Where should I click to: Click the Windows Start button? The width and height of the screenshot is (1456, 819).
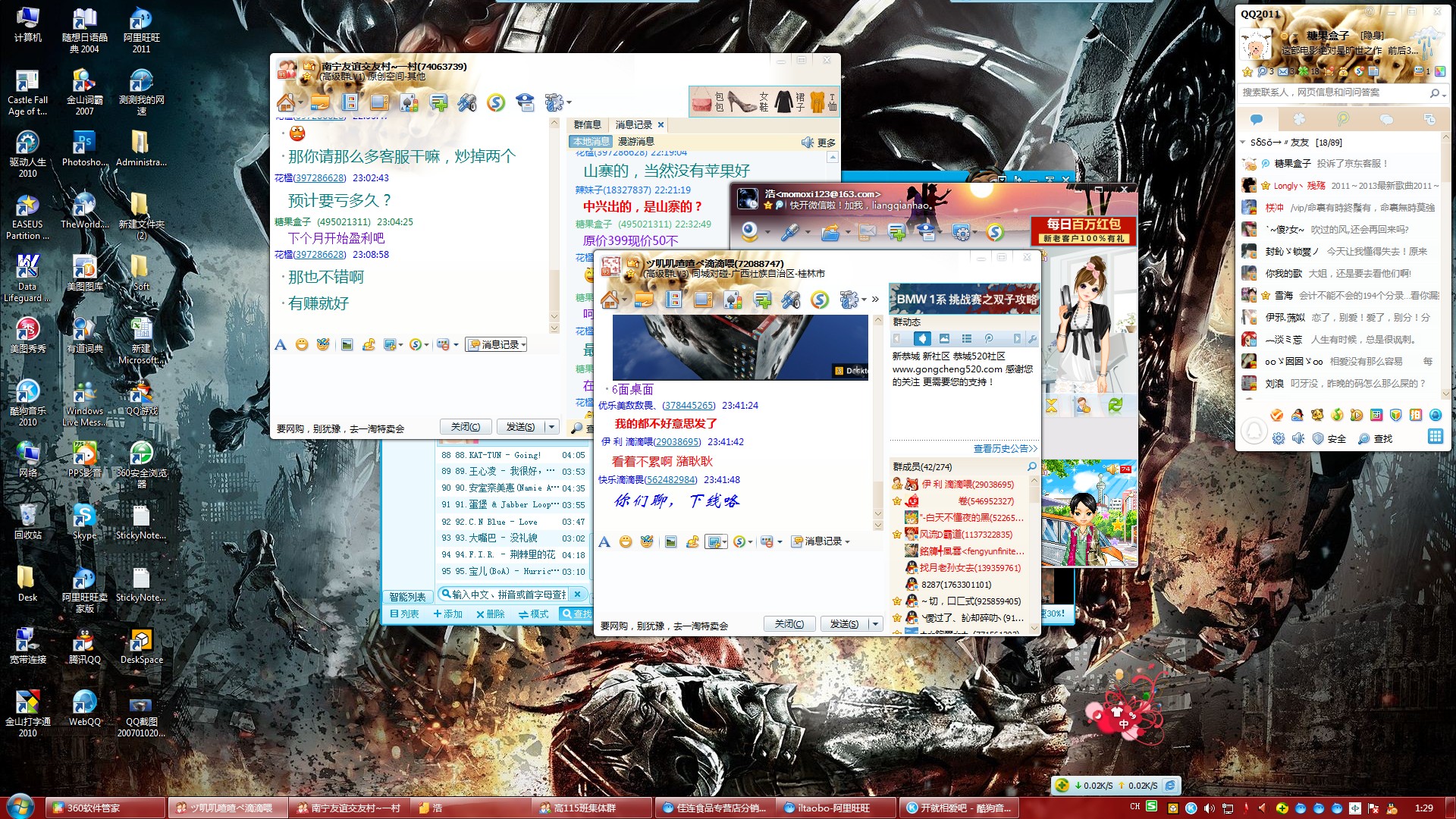click(x=20, y=805)
